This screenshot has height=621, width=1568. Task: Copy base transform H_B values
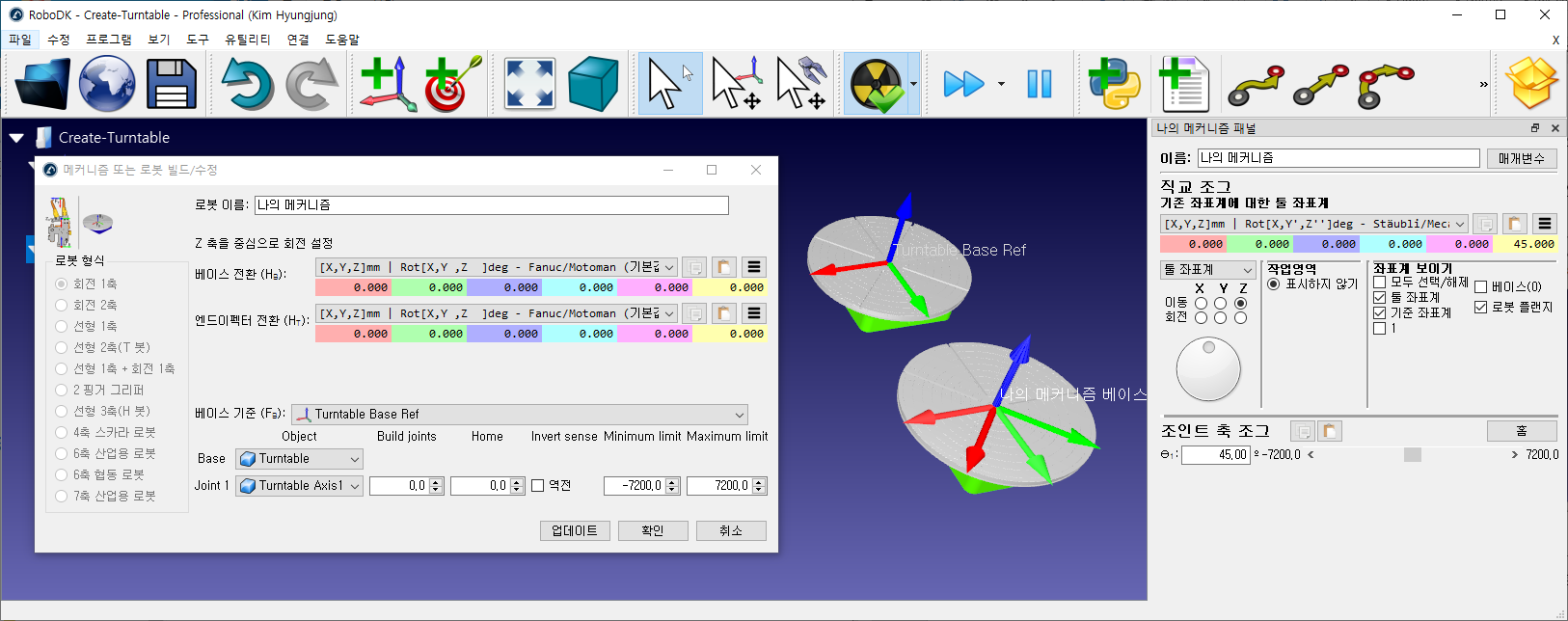pos(694,267)
